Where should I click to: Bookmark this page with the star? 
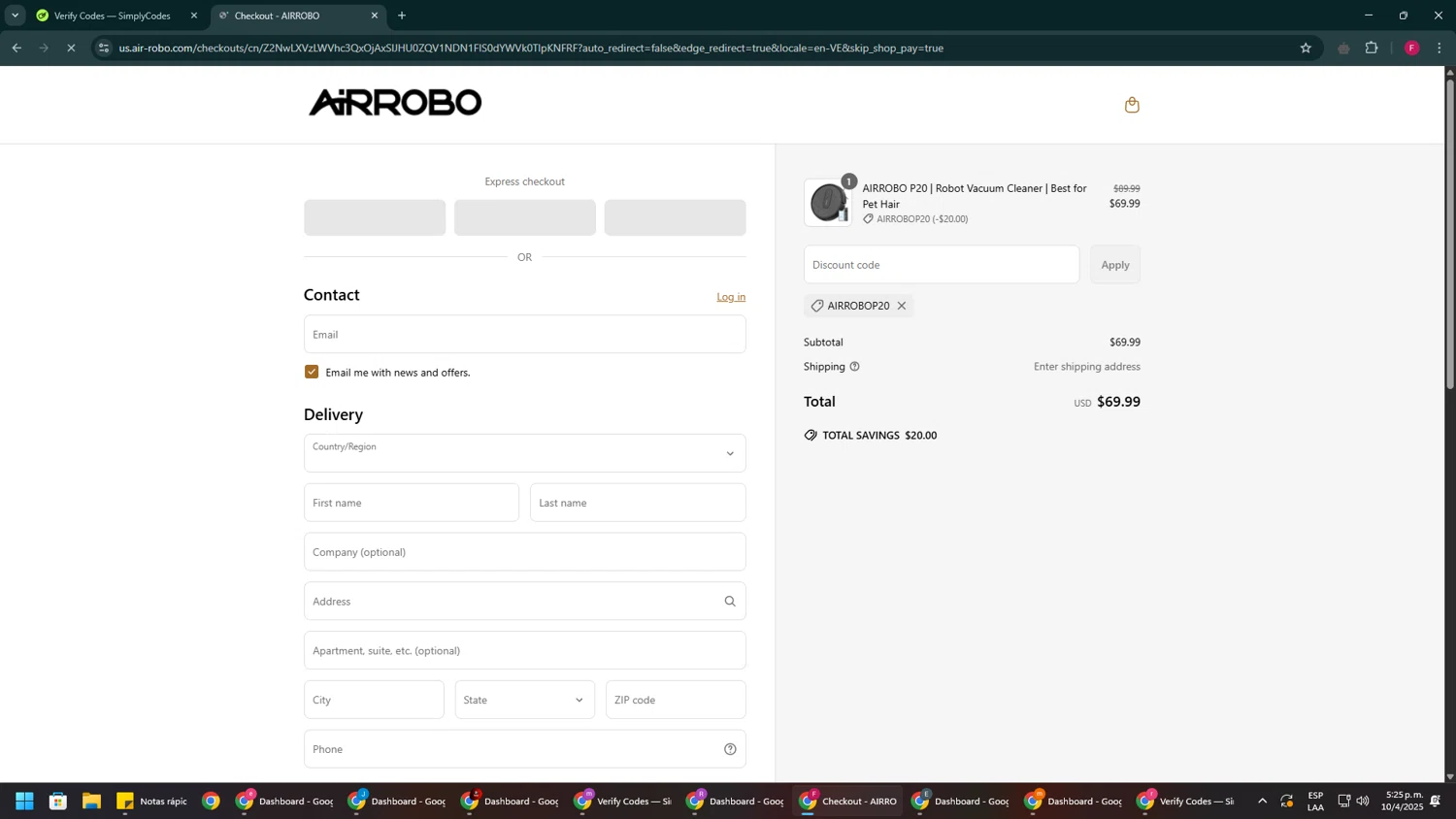[1306, 48]
